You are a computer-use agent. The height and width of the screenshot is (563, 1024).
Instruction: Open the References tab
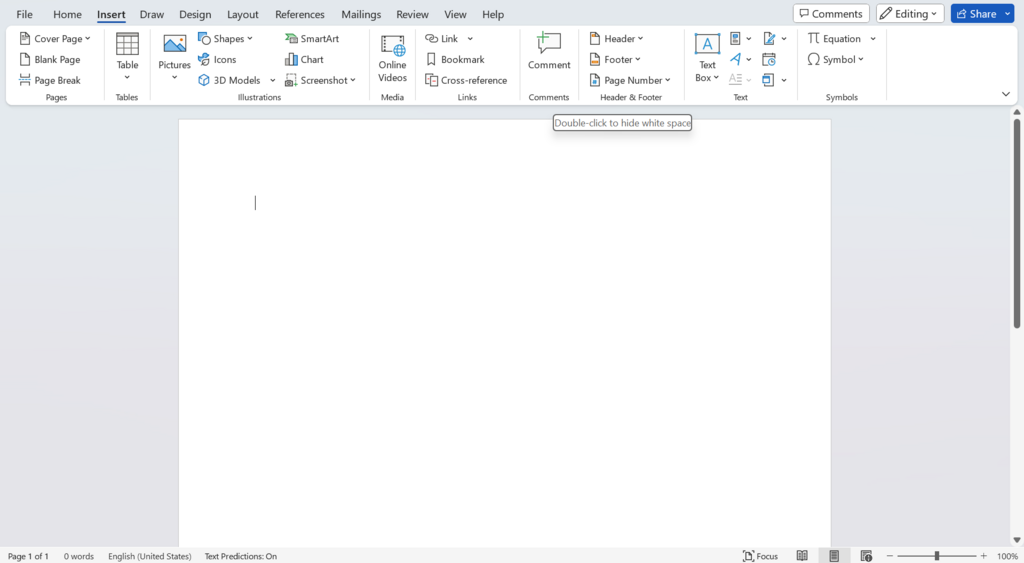[x=300, y=14]
